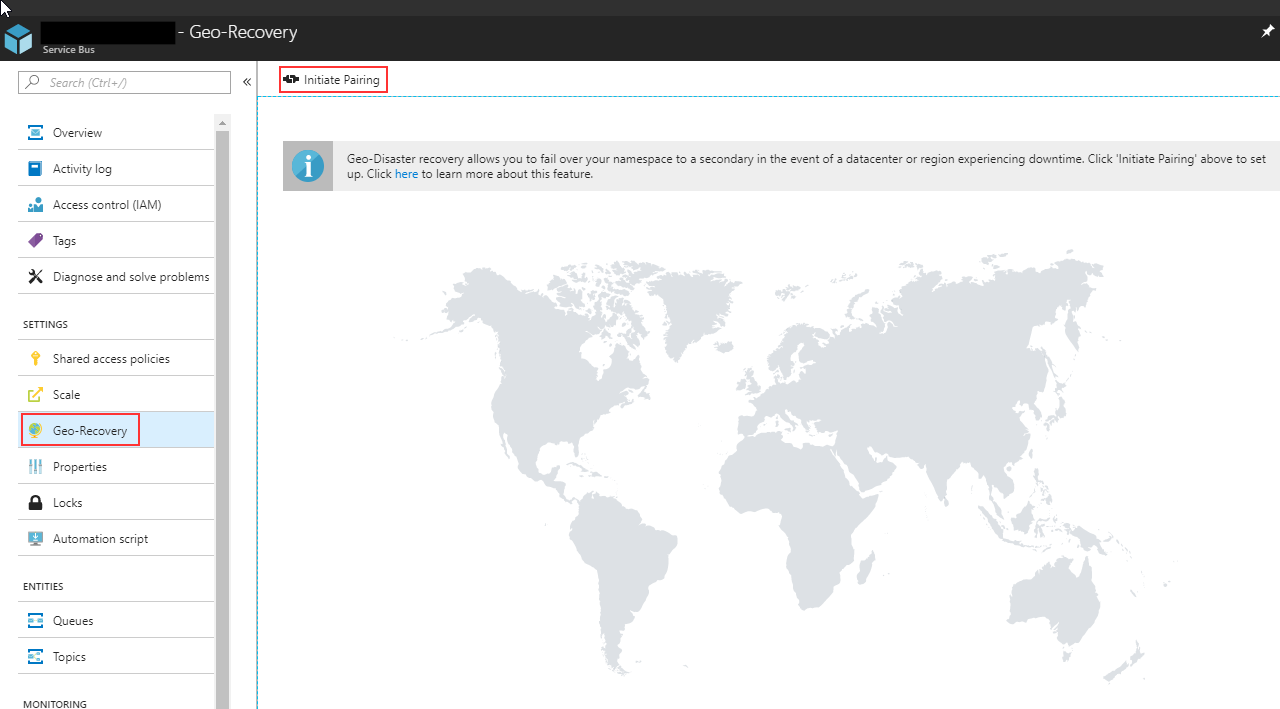Image resolution: width=1280 pixels, height=709 pixels.
Task: Open the Automation script item
Action: click(x=116, y=538)
